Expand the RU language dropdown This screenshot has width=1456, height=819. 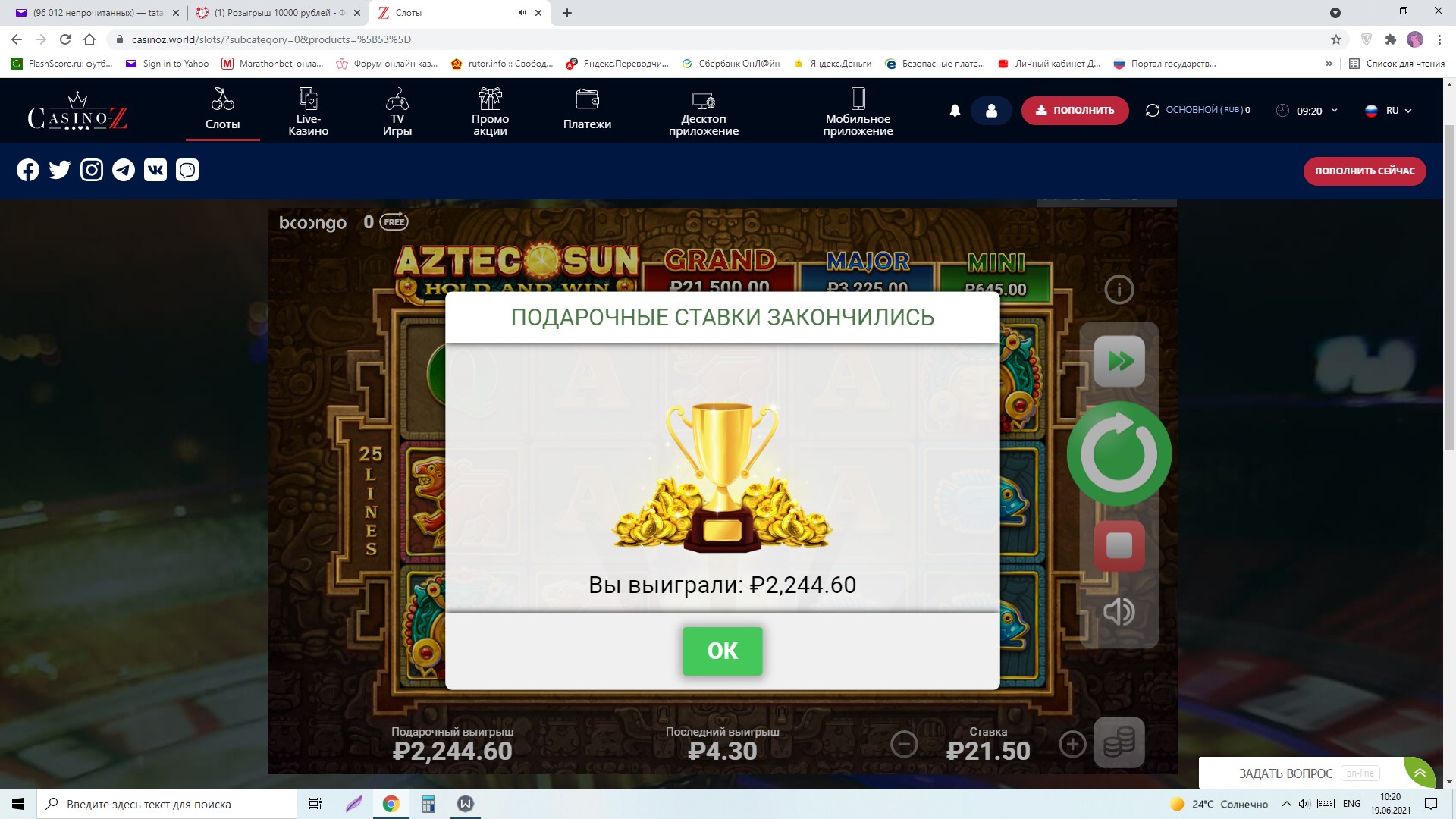1389,111
